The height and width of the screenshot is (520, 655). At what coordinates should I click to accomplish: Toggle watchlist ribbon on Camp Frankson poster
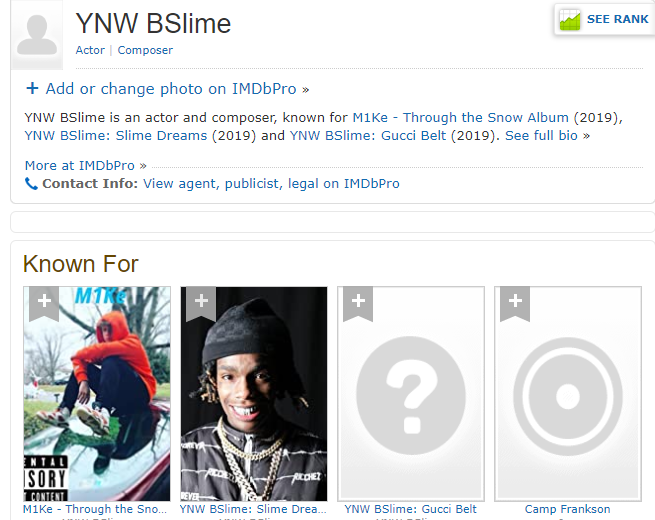(515, 304)
